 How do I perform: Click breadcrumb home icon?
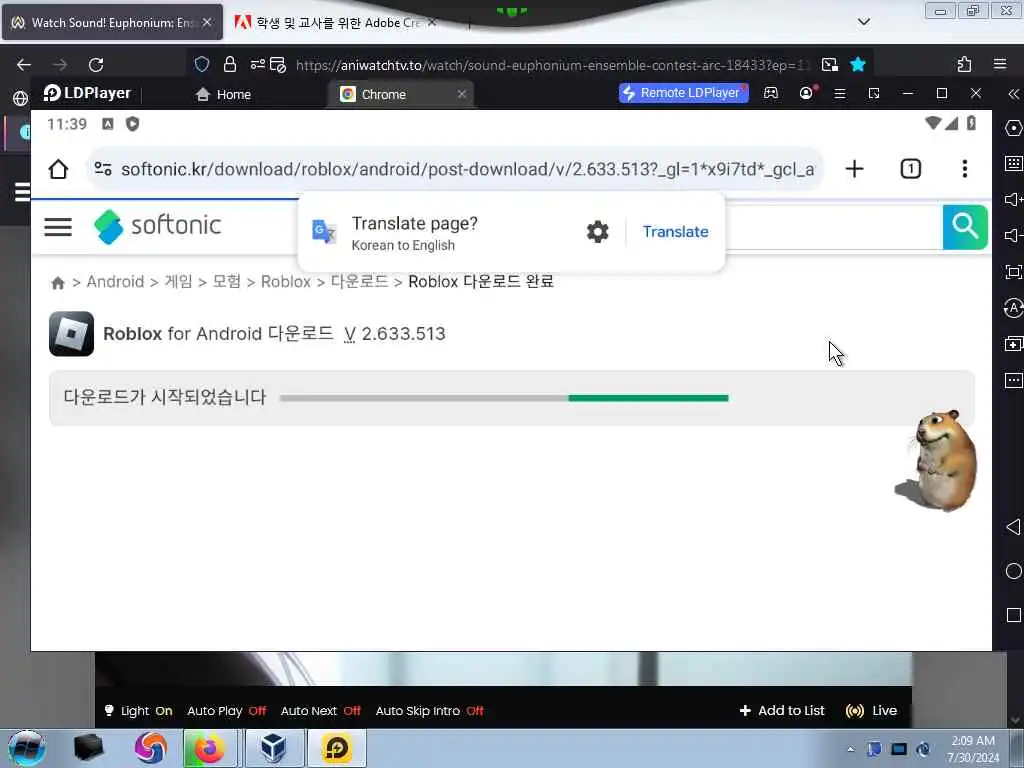tap(57, 282)
